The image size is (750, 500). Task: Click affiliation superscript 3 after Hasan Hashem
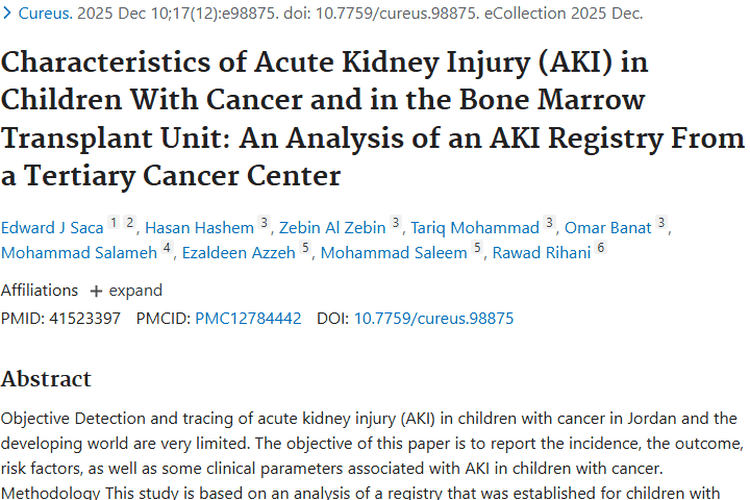click(264, 222)
